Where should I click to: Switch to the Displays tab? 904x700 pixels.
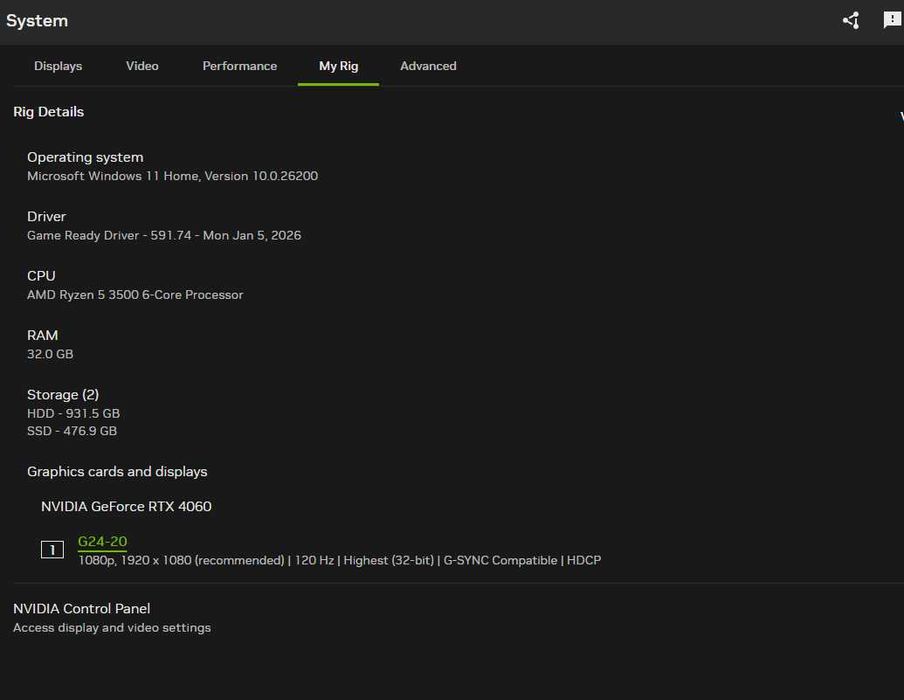[58, 66]
